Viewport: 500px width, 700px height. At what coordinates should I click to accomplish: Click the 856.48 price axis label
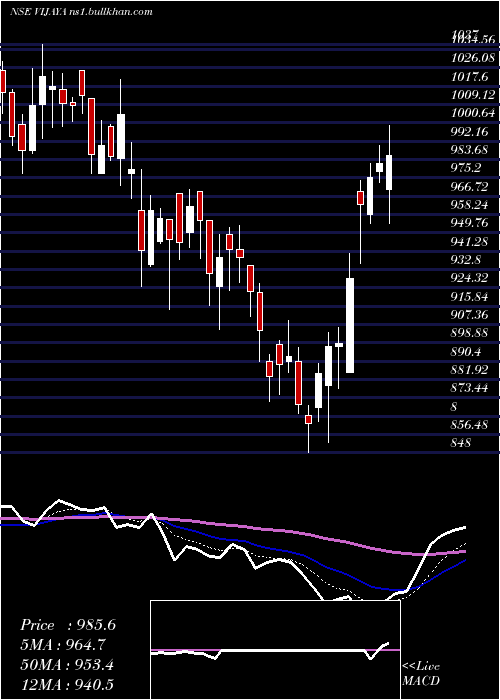(x=472, y=425)
